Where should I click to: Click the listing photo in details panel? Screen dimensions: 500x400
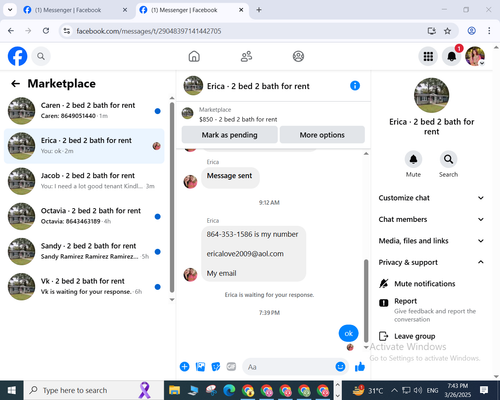click(x=431, y=95)
